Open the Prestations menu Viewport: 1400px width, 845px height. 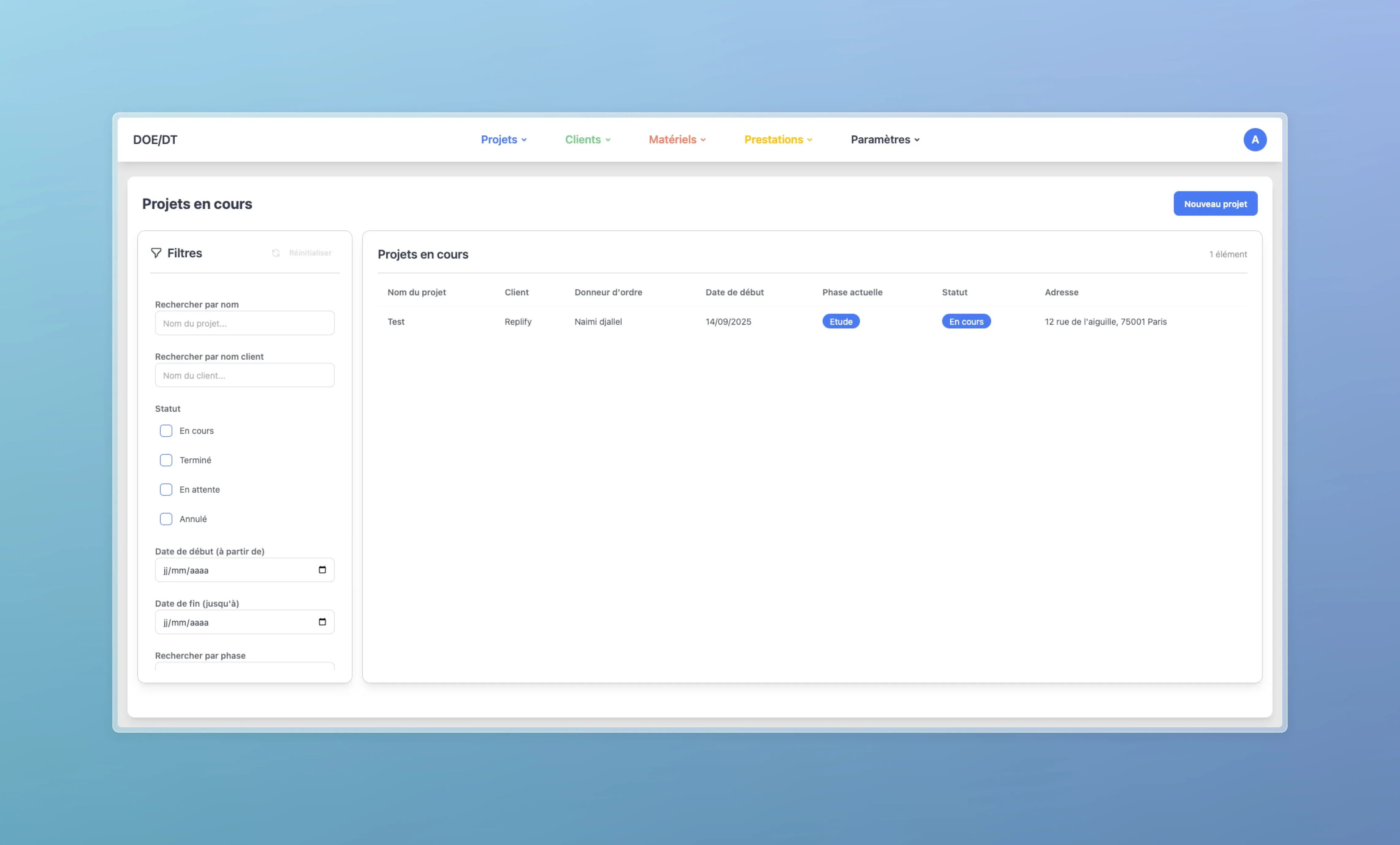(x=778, y=140)
